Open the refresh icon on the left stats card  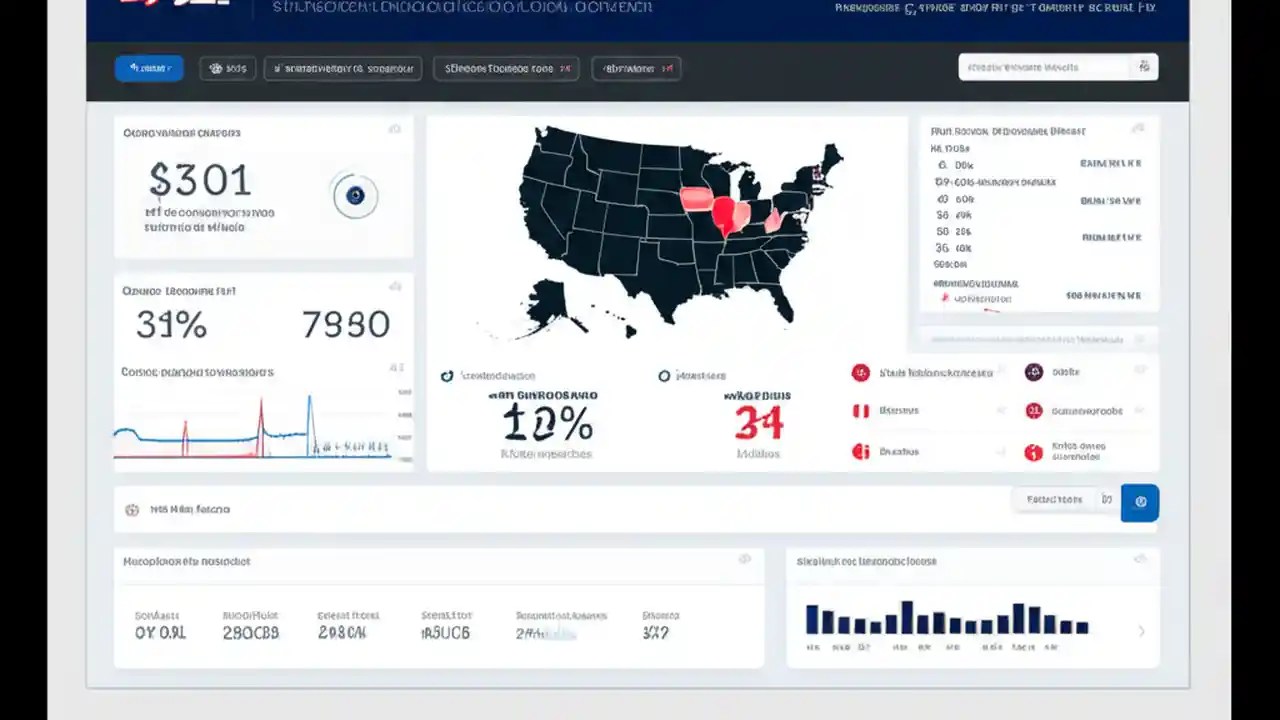pyautogui.click(x=395, y=129)
